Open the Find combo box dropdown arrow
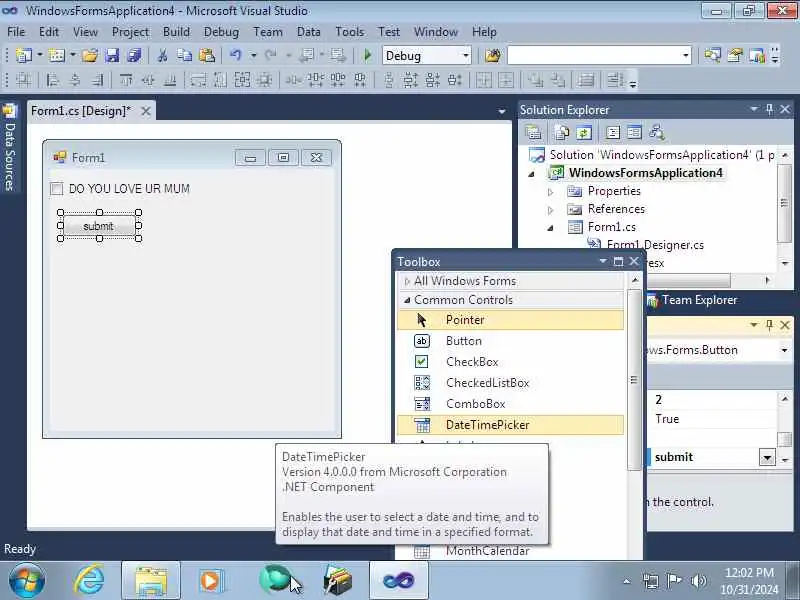The width and height of the screenshot is (800, 600). point(686,56)
